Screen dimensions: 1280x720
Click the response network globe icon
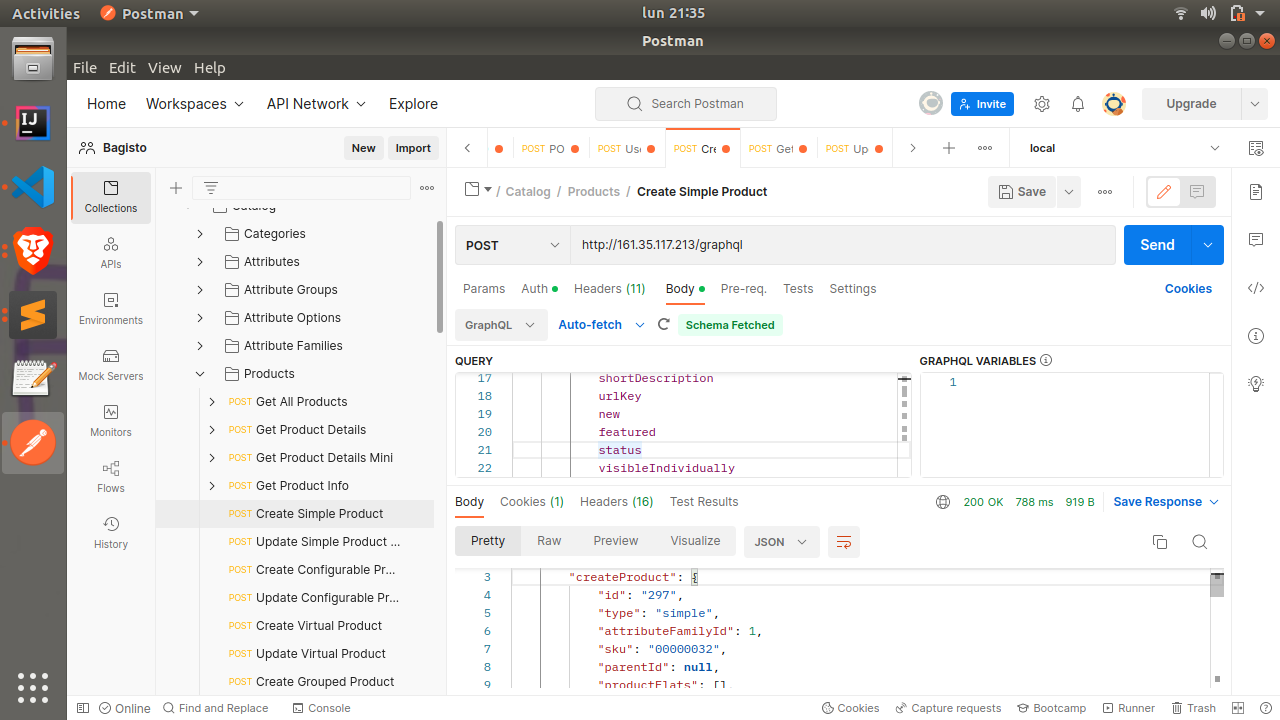(943, 502)
